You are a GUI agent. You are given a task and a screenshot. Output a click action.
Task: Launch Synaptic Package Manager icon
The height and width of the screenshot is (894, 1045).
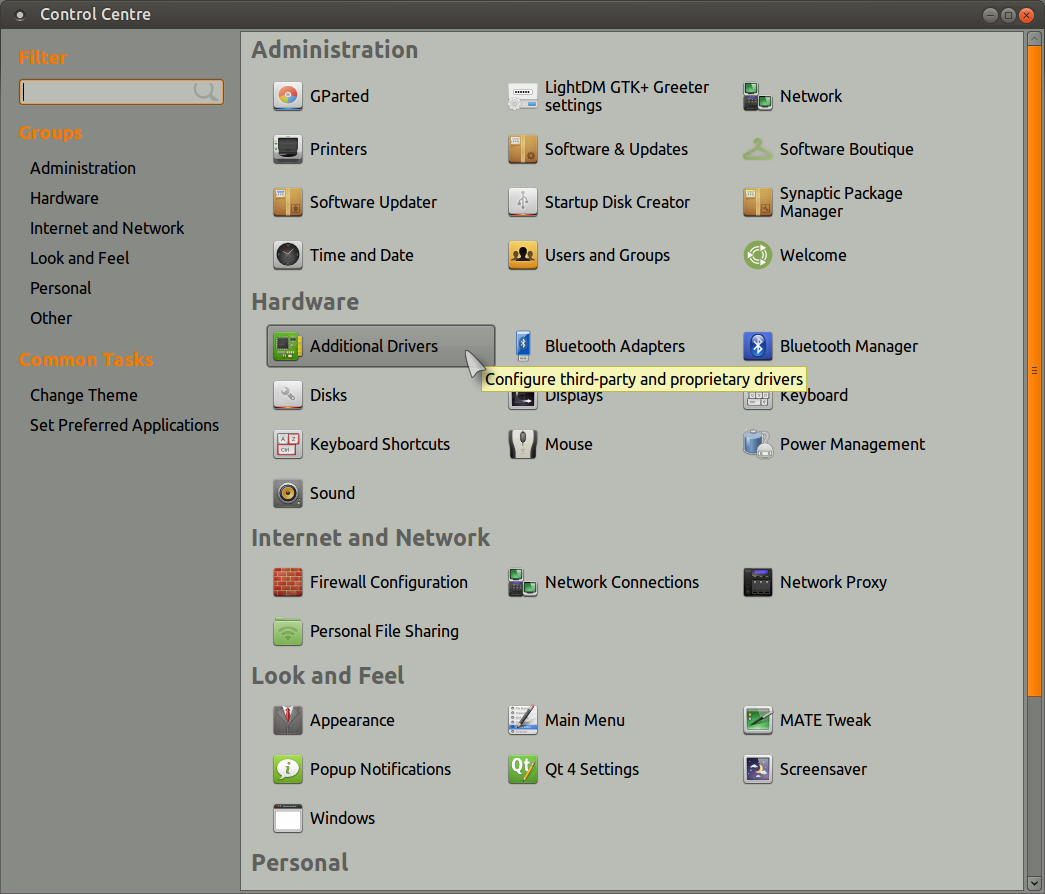[x=758, y=202]
